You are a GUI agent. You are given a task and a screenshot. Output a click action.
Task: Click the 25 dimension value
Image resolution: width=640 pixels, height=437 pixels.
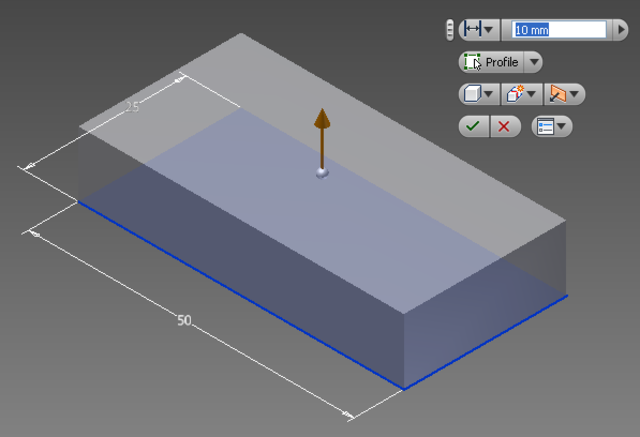pyautogui.click(x=132, y=107)
